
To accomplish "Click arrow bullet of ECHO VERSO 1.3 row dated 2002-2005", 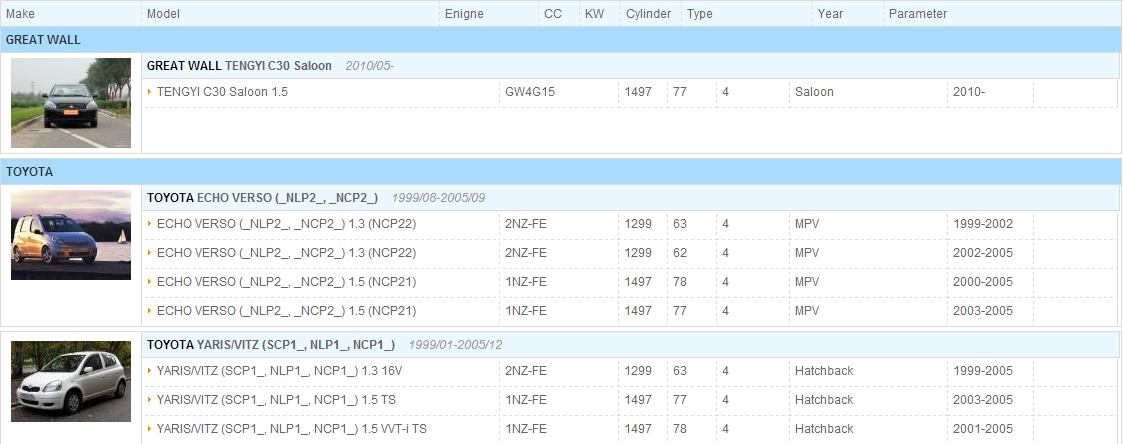I will point(150,253).
